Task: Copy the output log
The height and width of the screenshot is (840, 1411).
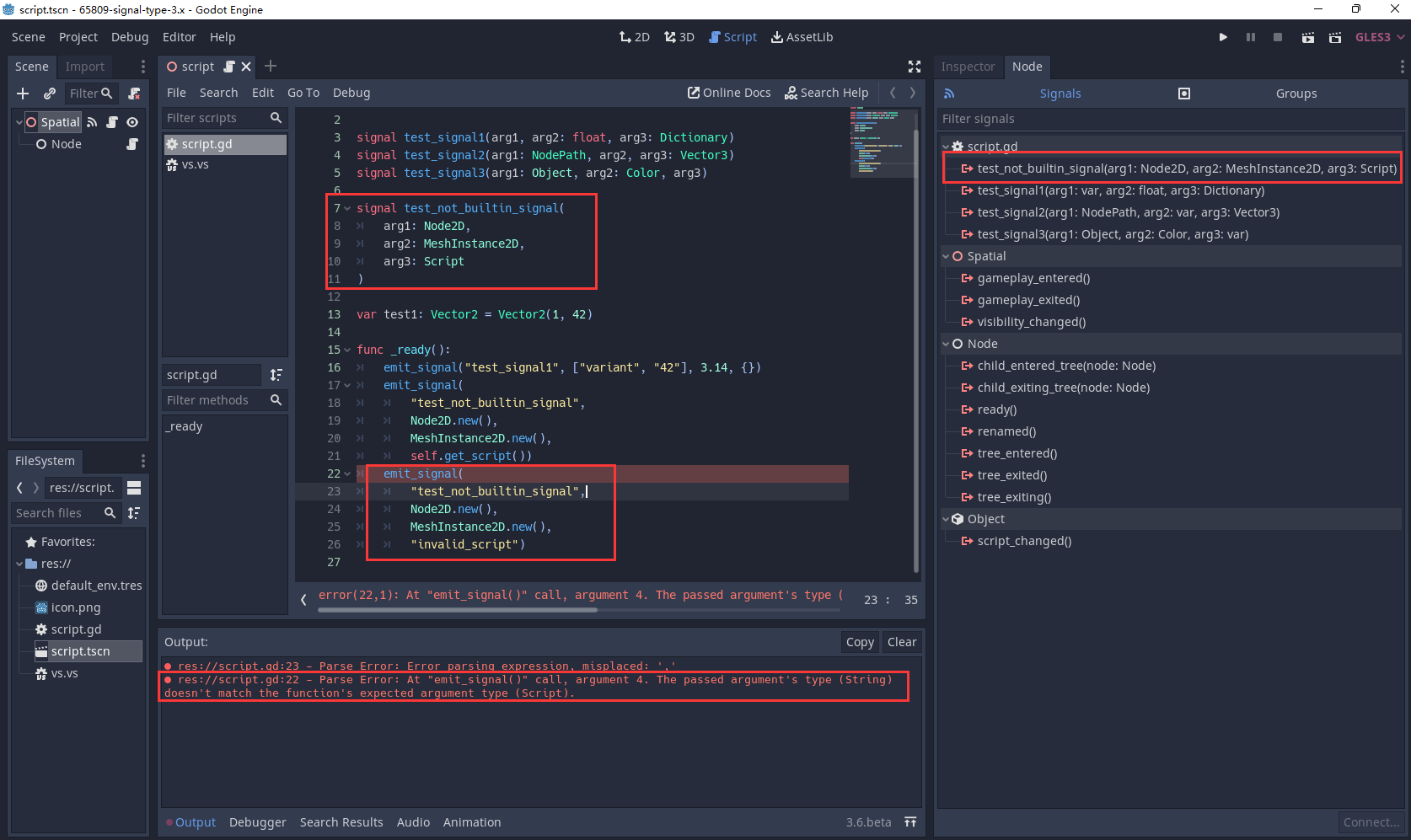Action: tap(860, 642)
